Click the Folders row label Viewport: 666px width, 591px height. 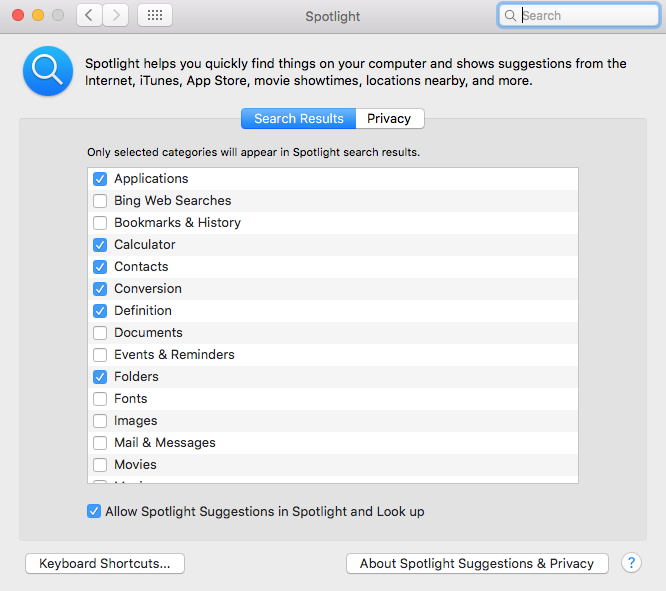tap(136, 377)
